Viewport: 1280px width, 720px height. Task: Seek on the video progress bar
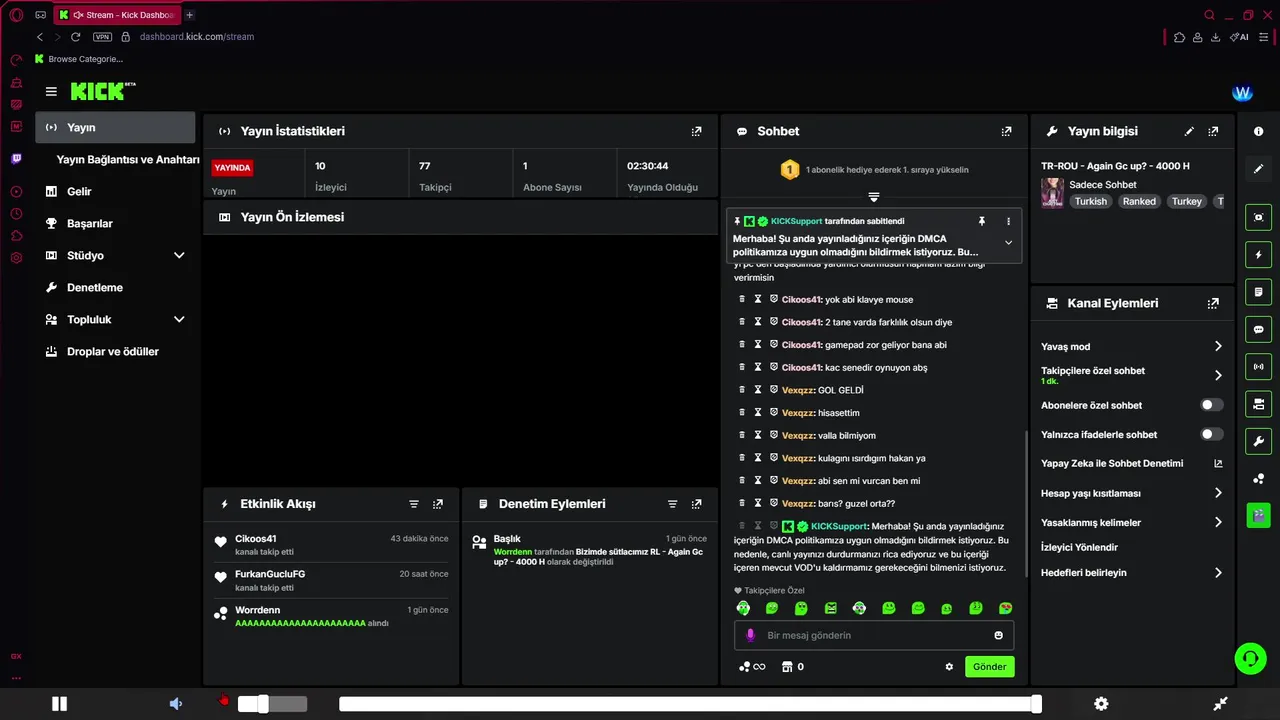coord(690,704)
